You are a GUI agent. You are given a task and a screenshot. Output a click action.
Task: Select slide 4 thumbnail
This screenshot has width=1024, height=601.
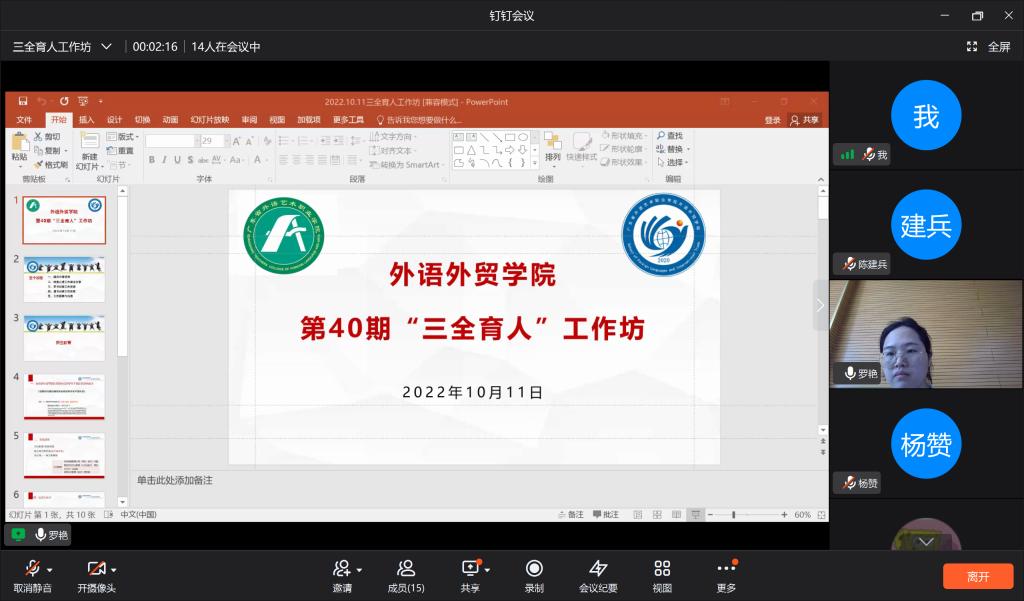coord(64,397)
